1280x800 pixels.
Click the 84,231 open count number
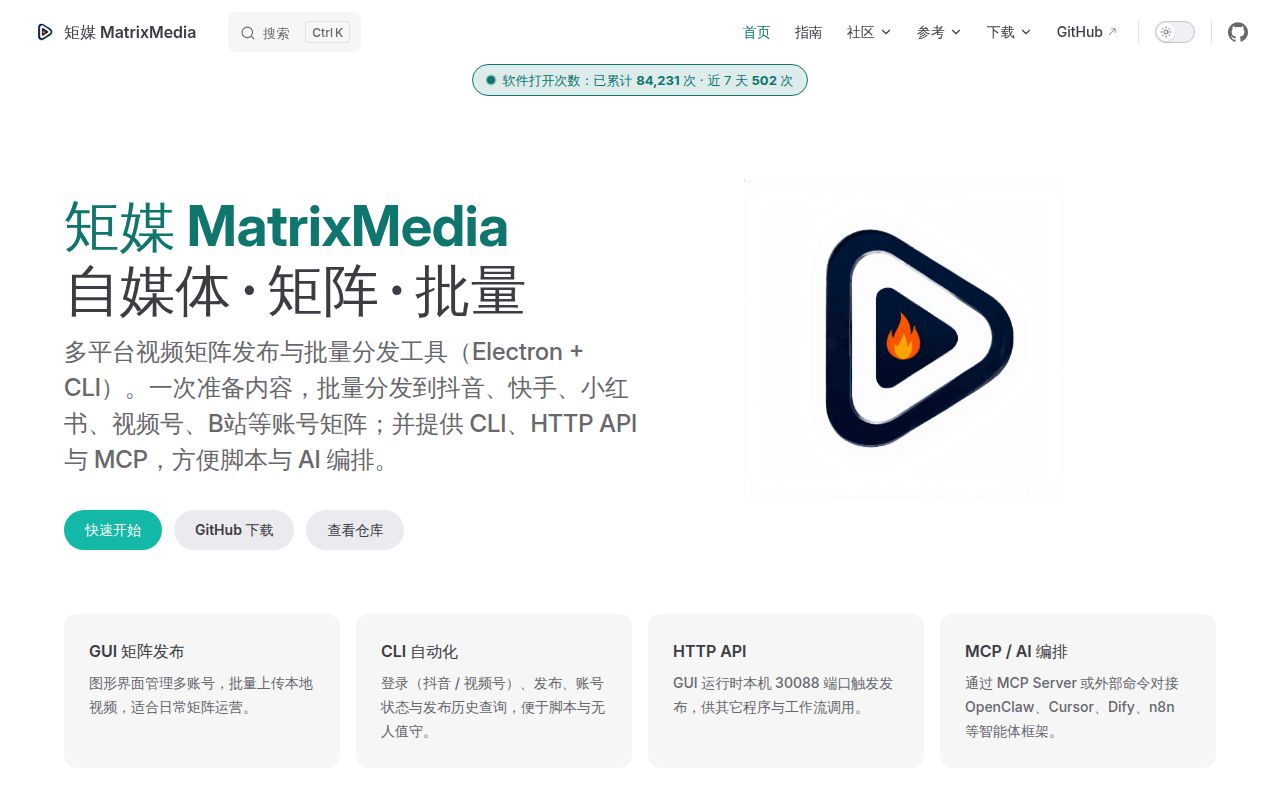tap(658, 80)
